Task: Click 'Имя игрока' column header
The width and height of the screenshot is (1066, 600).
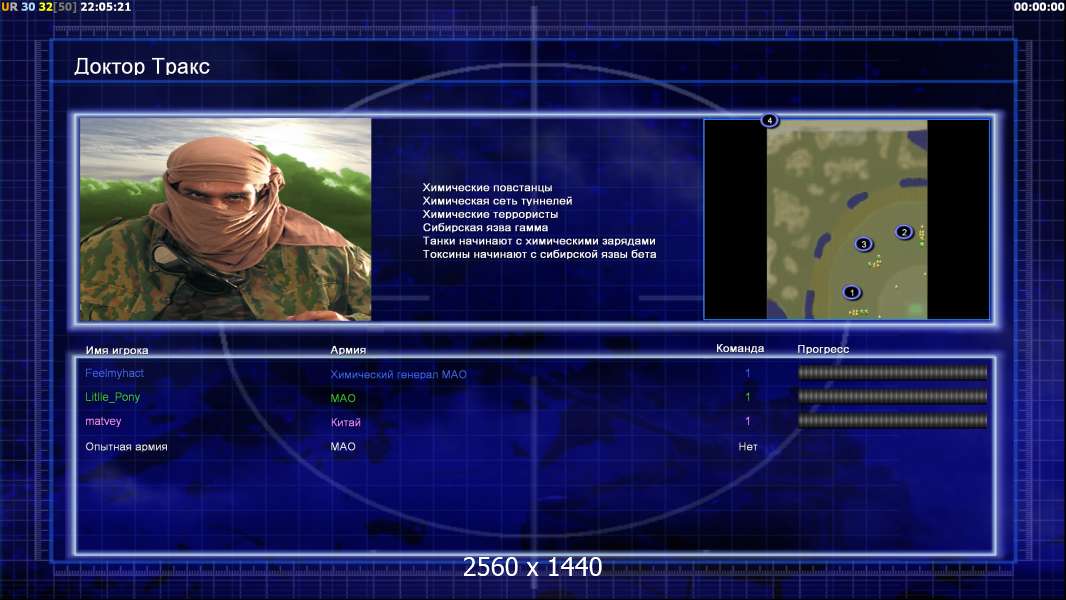Action: click(116, 351)
